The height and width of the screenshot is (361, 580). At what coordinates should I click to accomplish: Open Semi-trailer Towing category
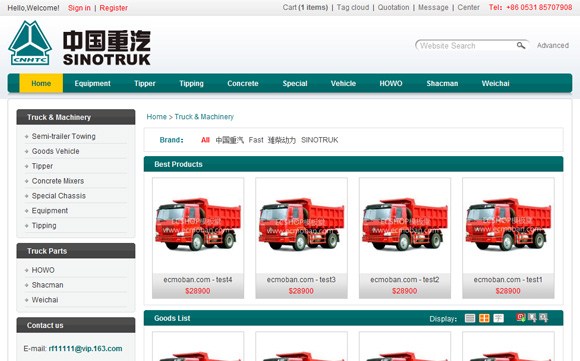pyautogui.click(x=64, y=136)
